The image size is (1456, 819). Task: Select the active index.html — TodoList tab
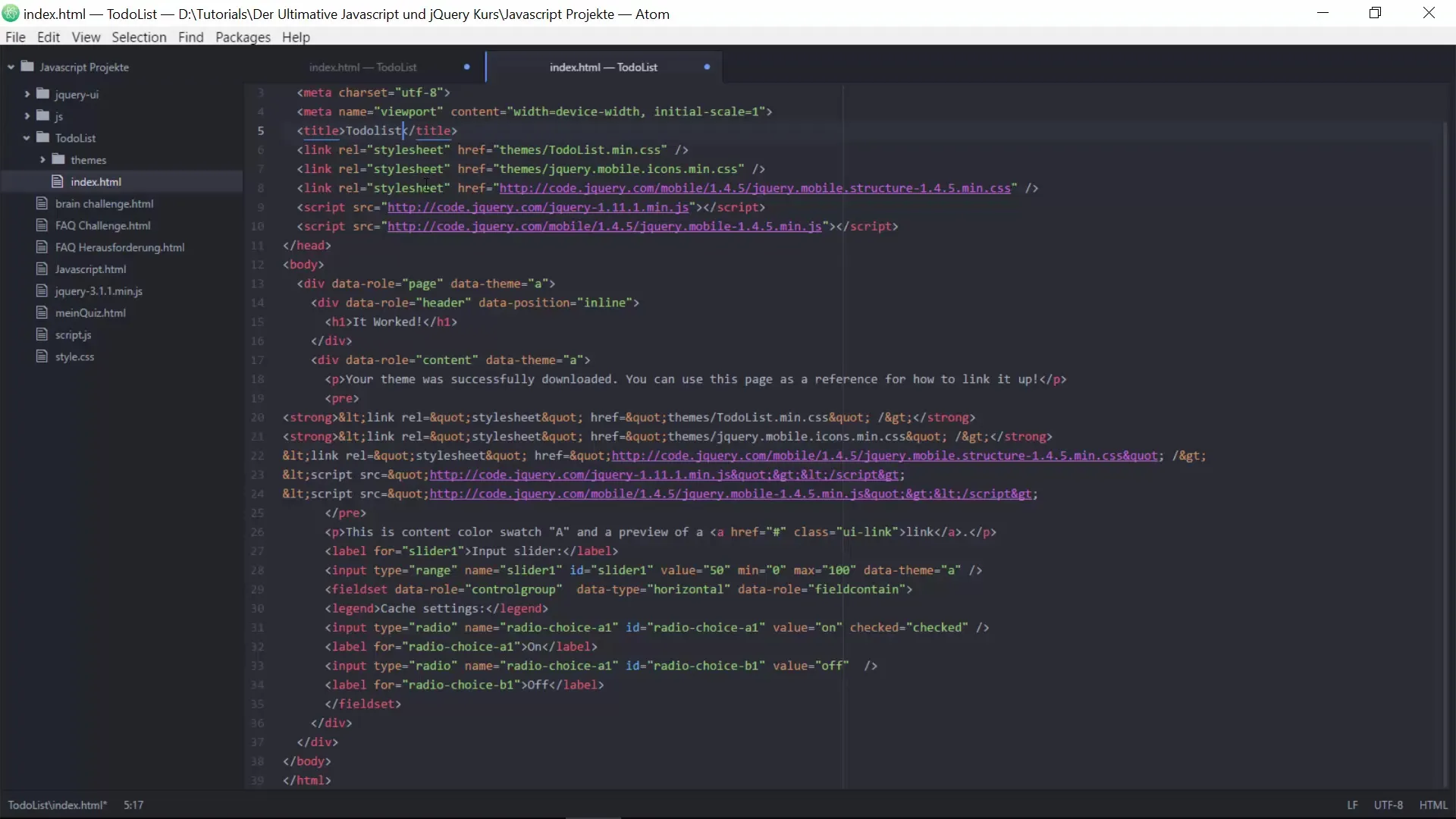(604, 67)
